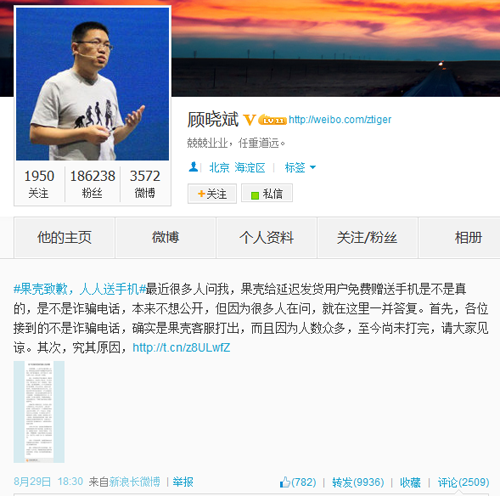Image resolution: width=500 pixels, height=496 pixels.
Task: Click the #果壳致歉,人人送手机# hashtag
Action: pos(80,289)
